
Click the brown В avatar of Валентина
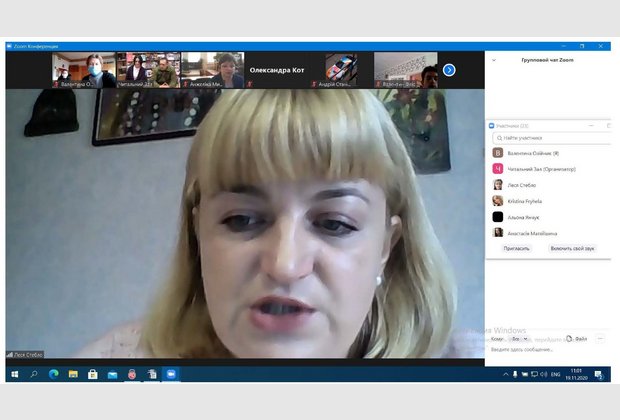tap(497, 153)
